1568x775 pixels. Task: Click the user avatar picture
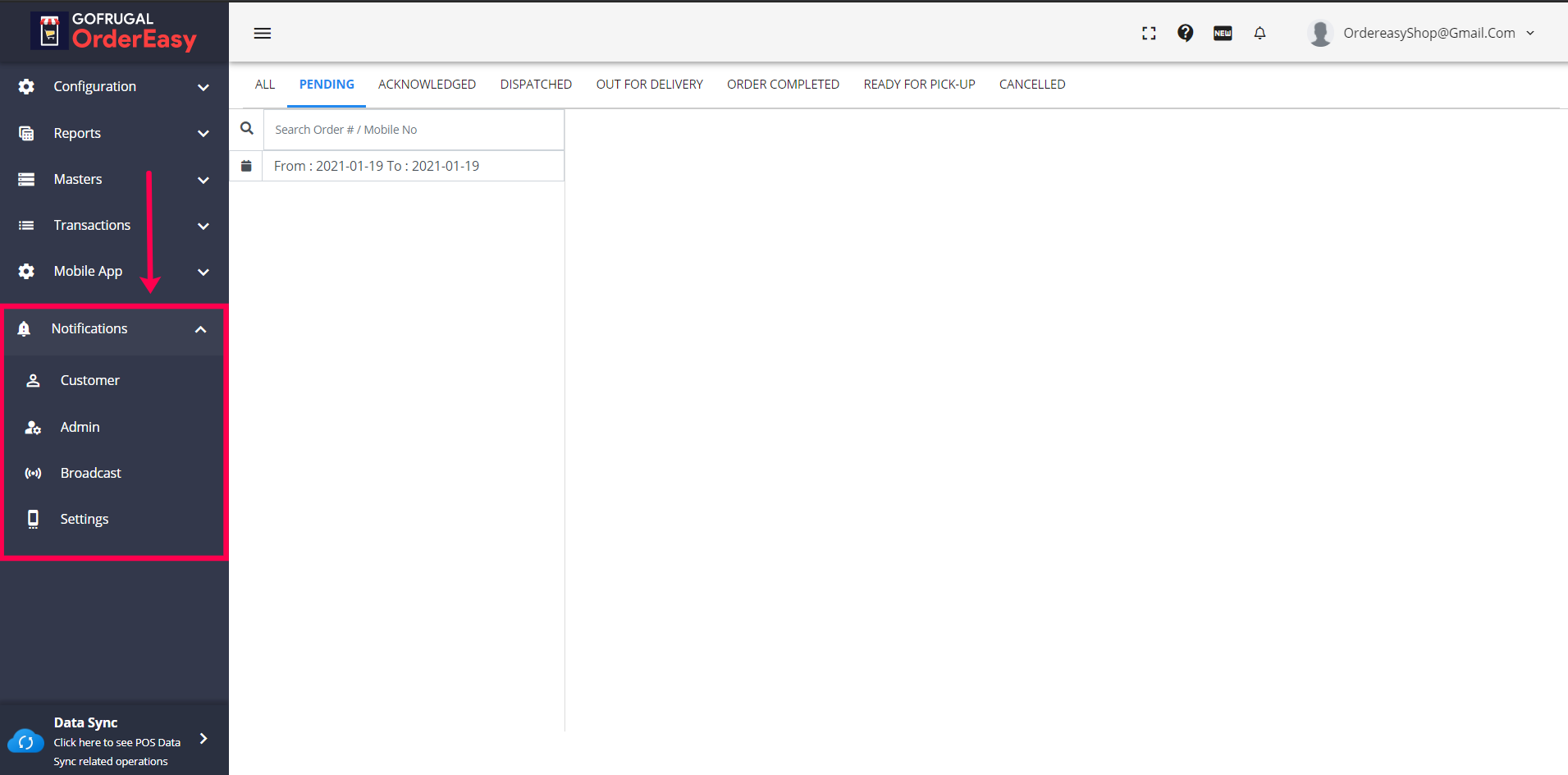(x=1320, y=33)
